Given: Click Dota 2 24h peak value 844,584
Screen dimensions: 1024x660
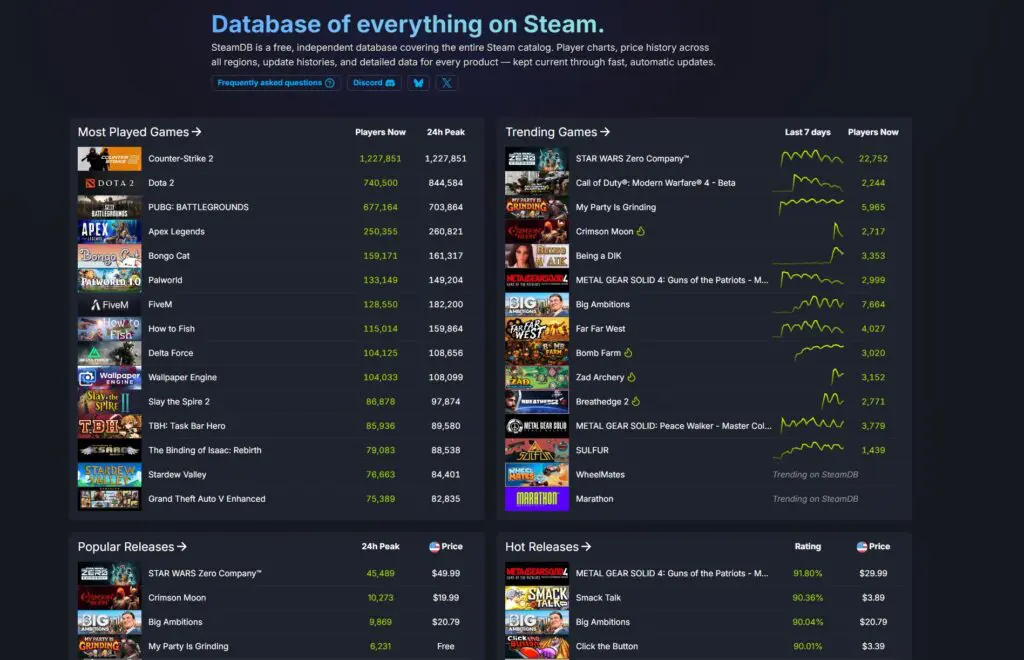Looking at the screenshot, I should [445, 183].
